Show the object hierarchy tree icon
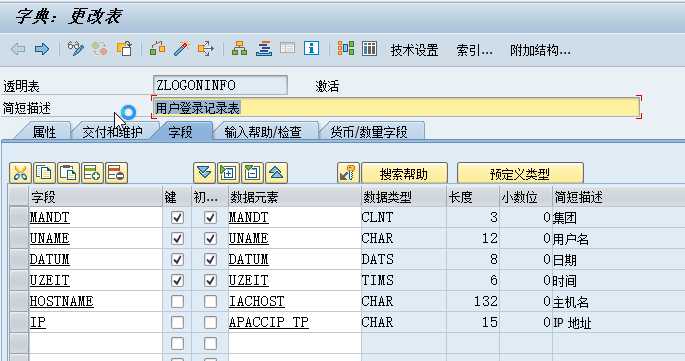The image size is (685, 361). tap(239, 49)
